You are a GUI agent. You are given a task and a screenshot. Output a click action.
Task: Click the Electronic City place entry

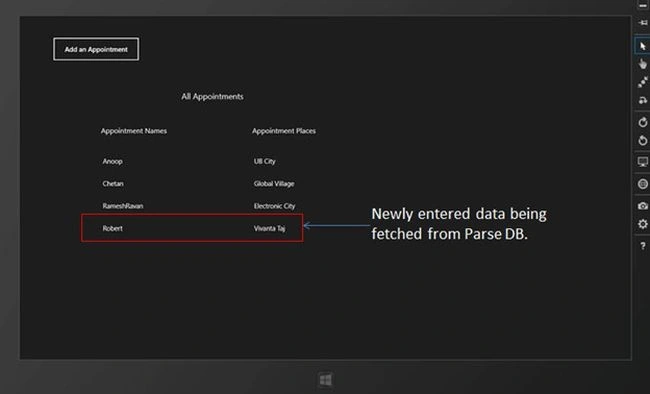(x=274, y=206)
